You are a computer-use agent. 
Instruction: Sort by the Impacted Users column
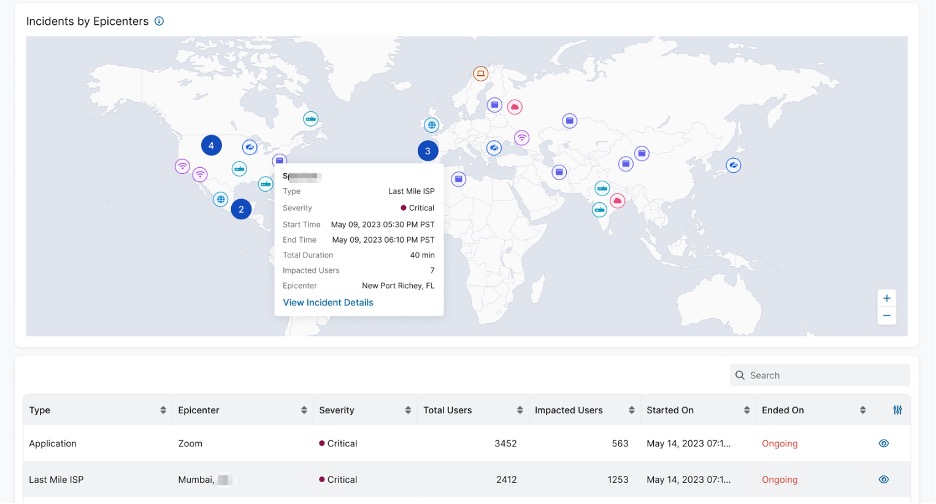(x=631, y=411)
